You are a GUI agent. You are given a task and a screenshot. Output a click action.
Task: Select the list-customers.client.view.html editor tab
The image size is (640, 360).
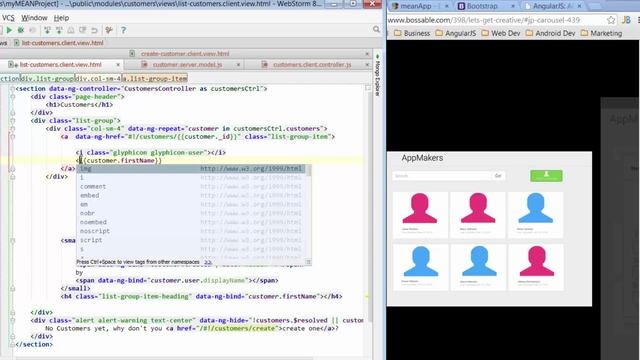pos(60,64)
